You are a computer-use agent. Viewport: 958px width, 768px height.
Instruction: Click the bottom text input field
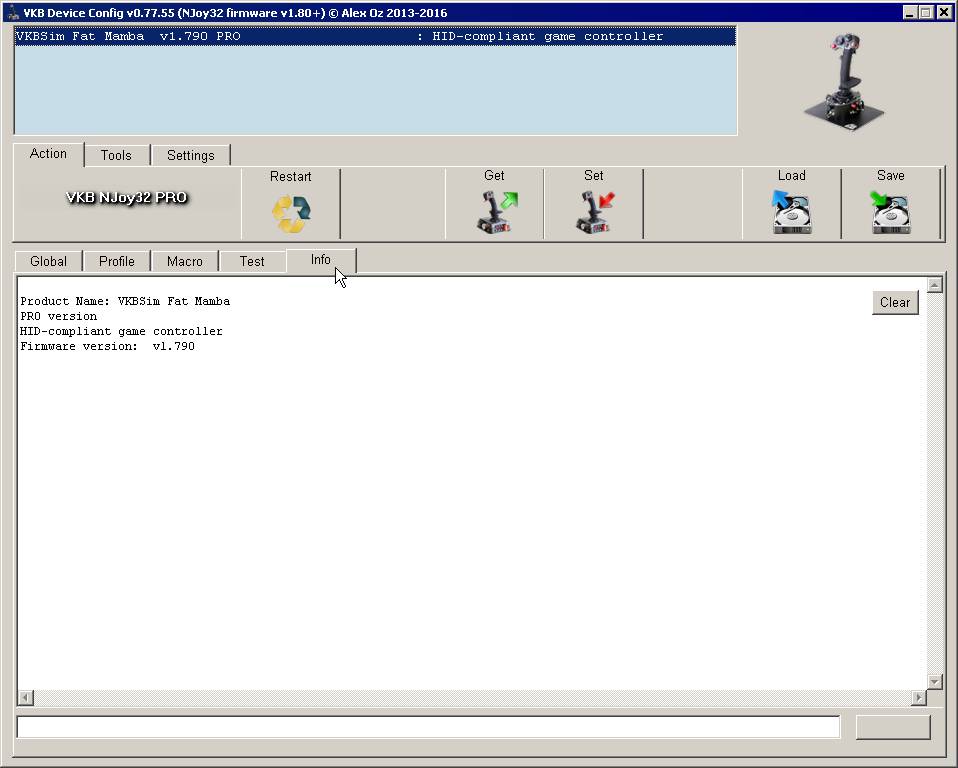[428, 727]
